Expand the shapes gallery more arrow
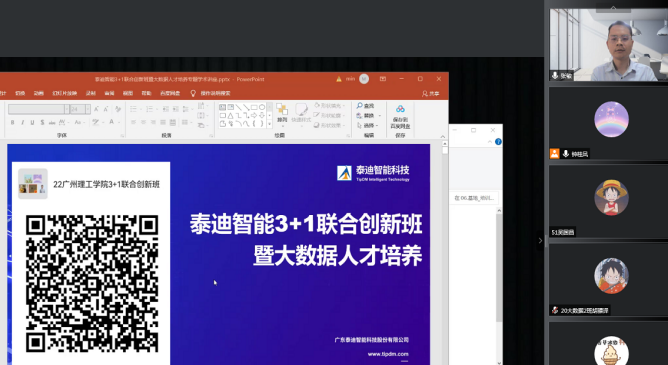Screen dimensions: 668x365 269,124
